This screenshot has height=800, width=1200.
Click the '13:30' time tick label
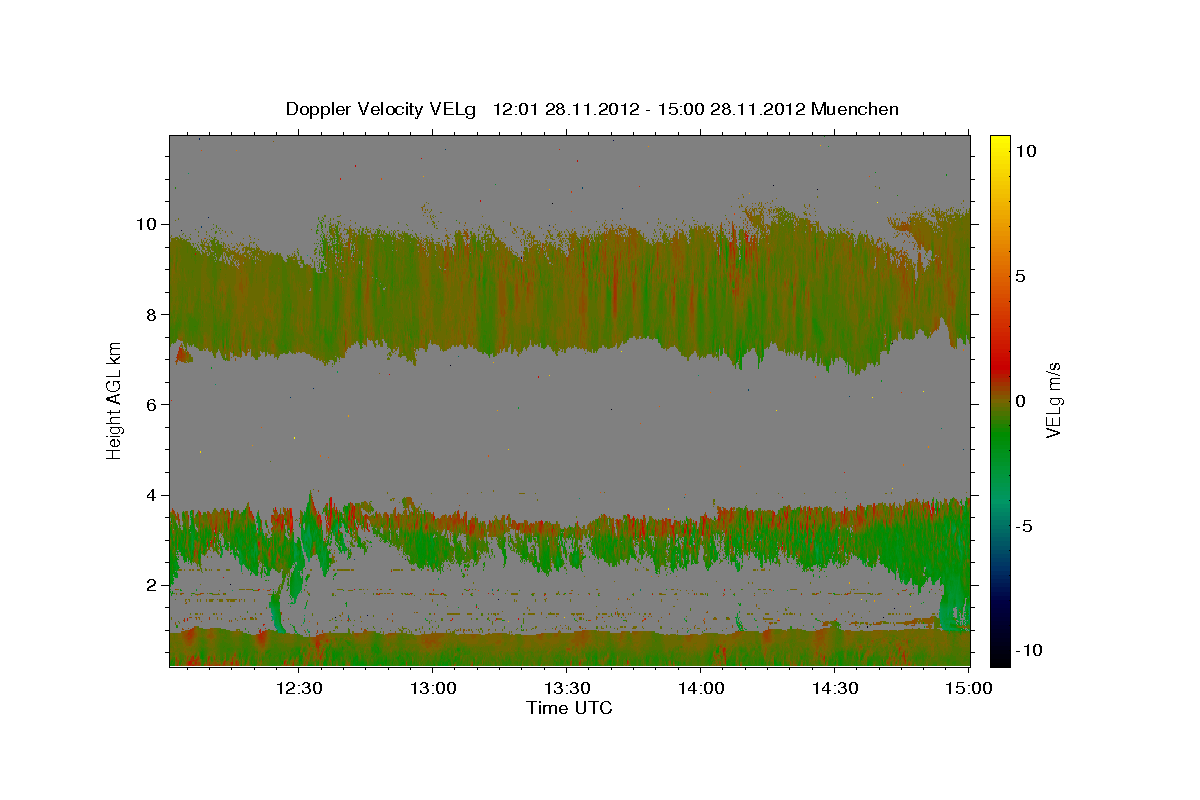[566, 688]
